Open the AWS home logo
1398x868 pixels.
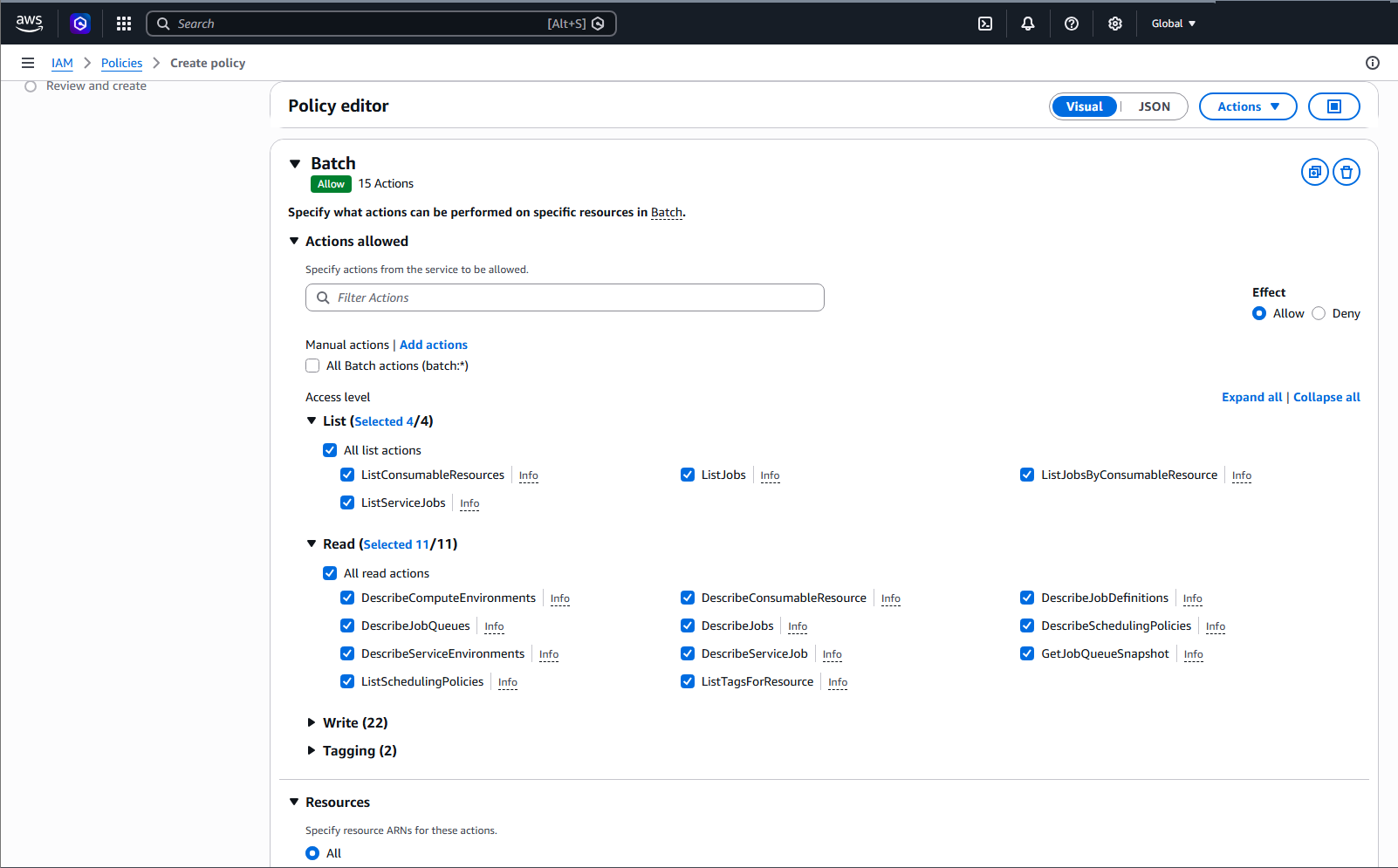29,24
